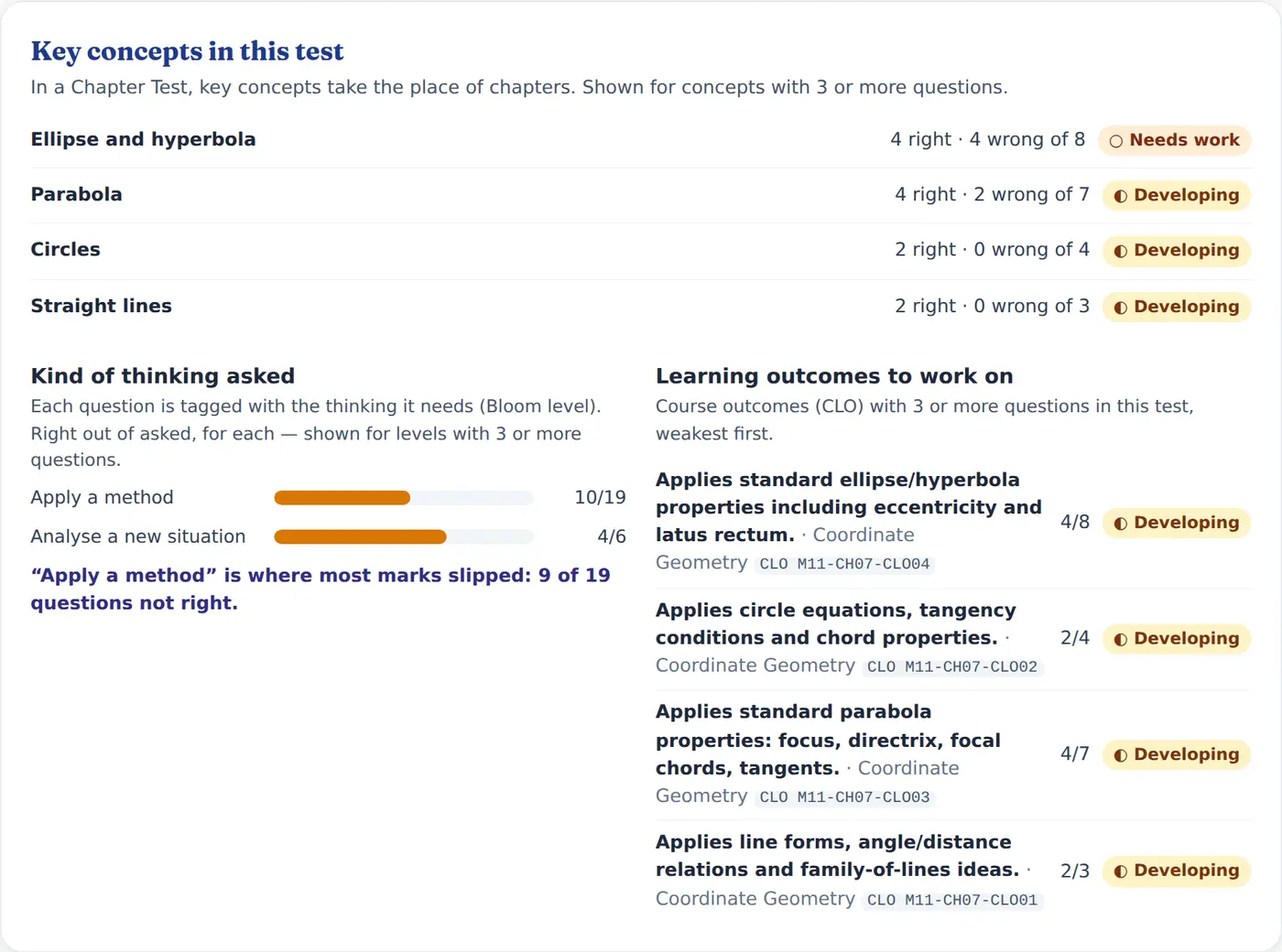Click the "4 right · 4 wrong of 8" tally
1282x952 pixels.
[x=988, y=139]
